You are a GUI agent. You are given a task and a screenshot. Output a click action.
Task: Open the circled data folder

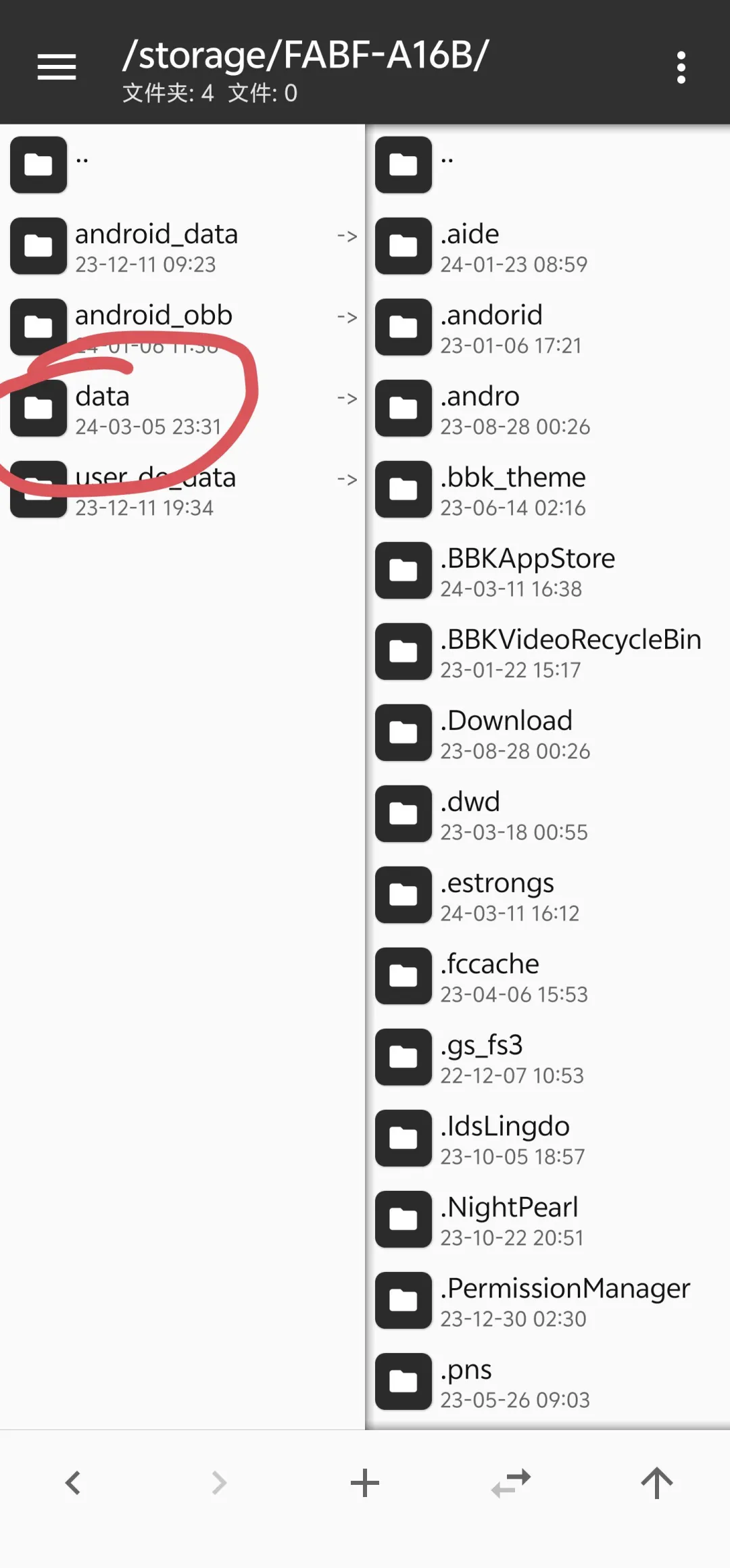click(x=182, y=408)
